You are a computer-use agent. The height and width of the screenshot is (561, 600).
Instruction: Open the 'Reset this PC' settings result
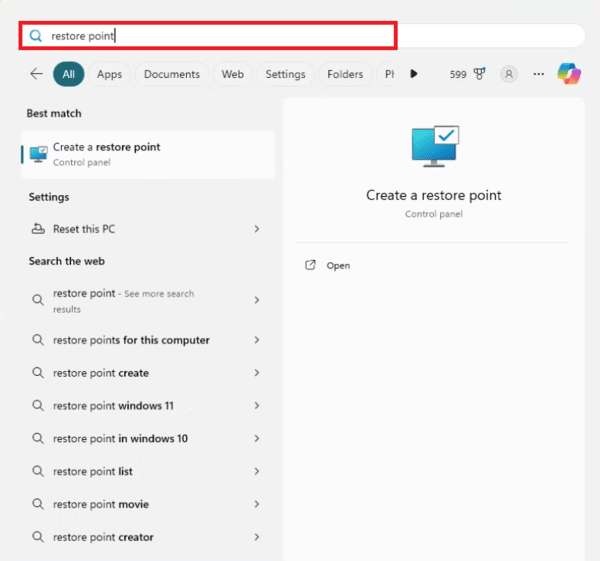pos(148,229)
